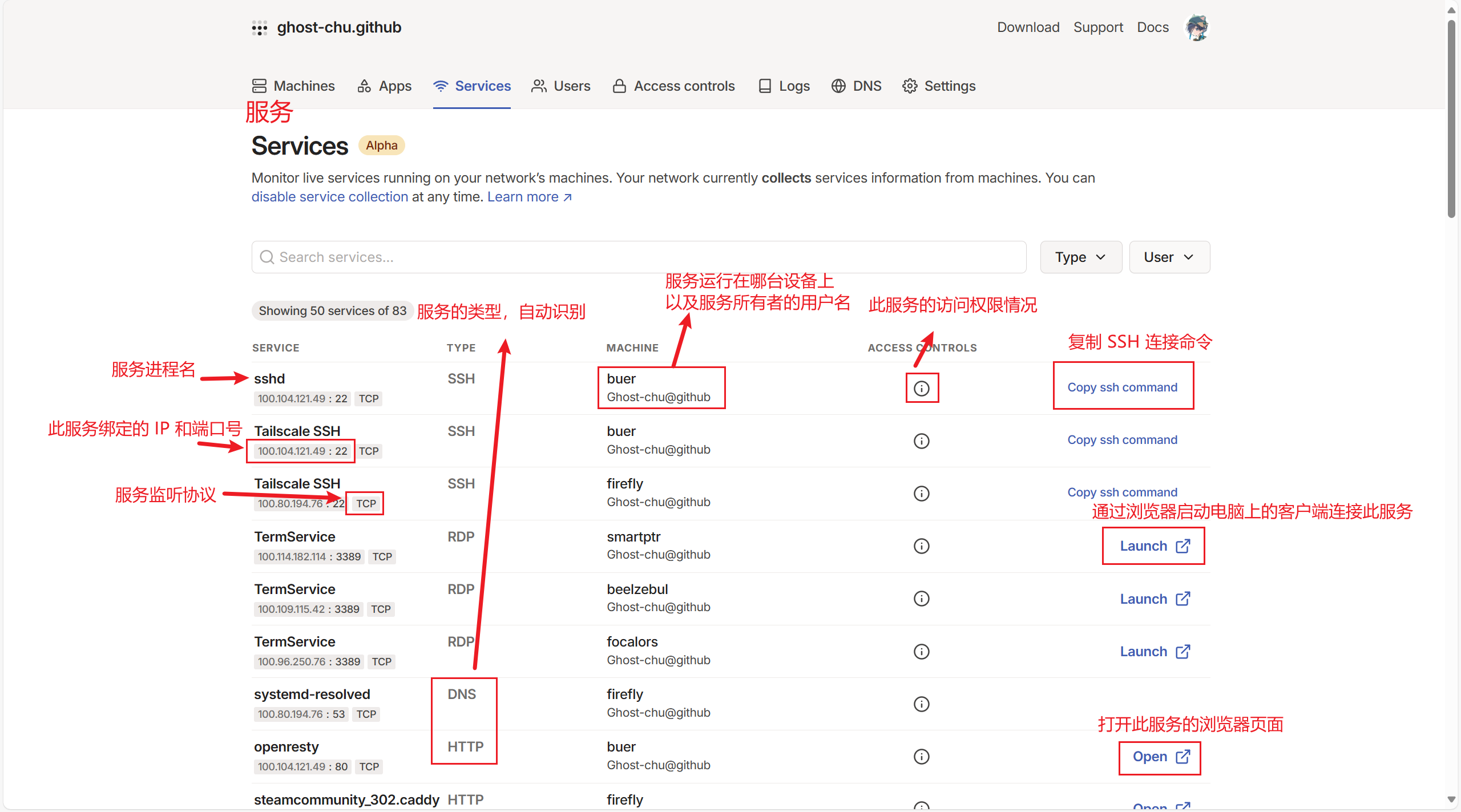Switch to the Machines tab

293,86
